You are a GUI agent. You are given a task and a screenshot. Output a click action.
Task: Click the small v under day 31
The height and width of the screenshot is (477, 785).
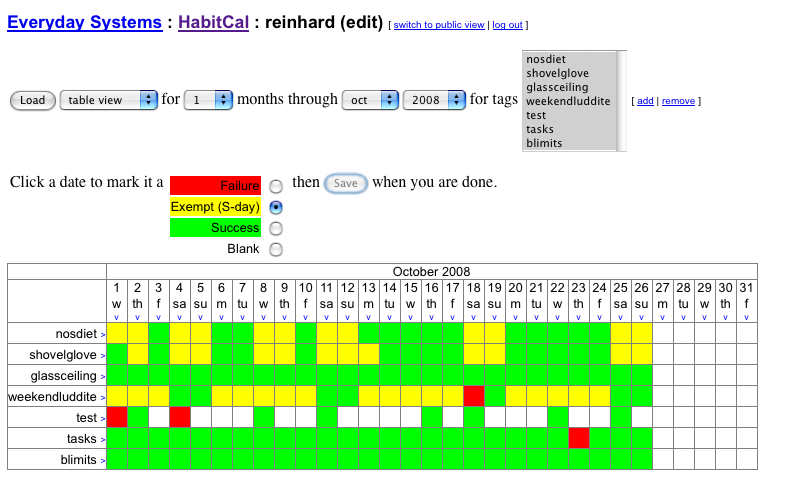click(x=746, y=317)
